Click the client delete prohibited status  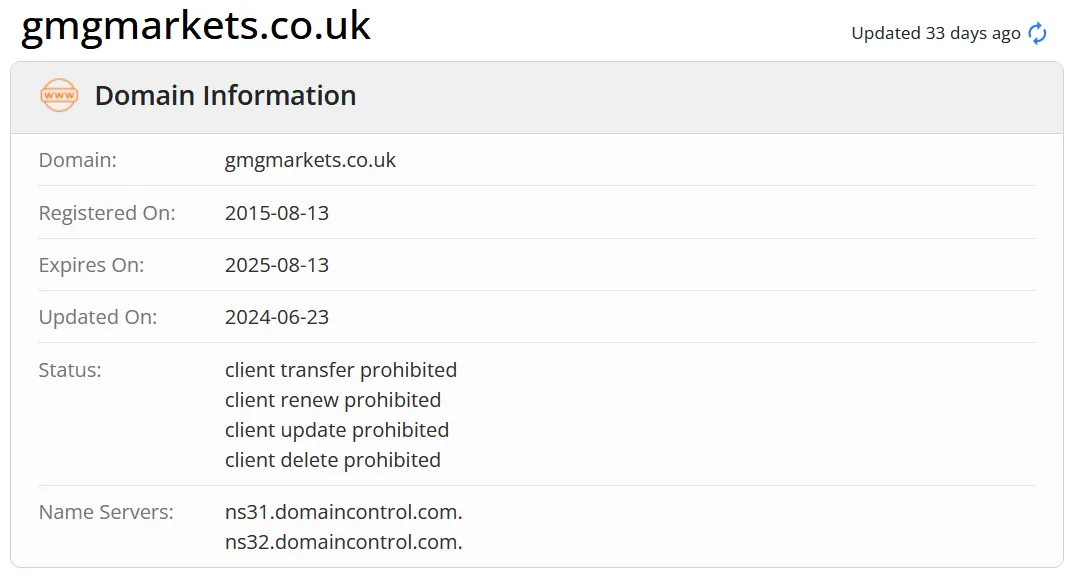coord(333,460)
